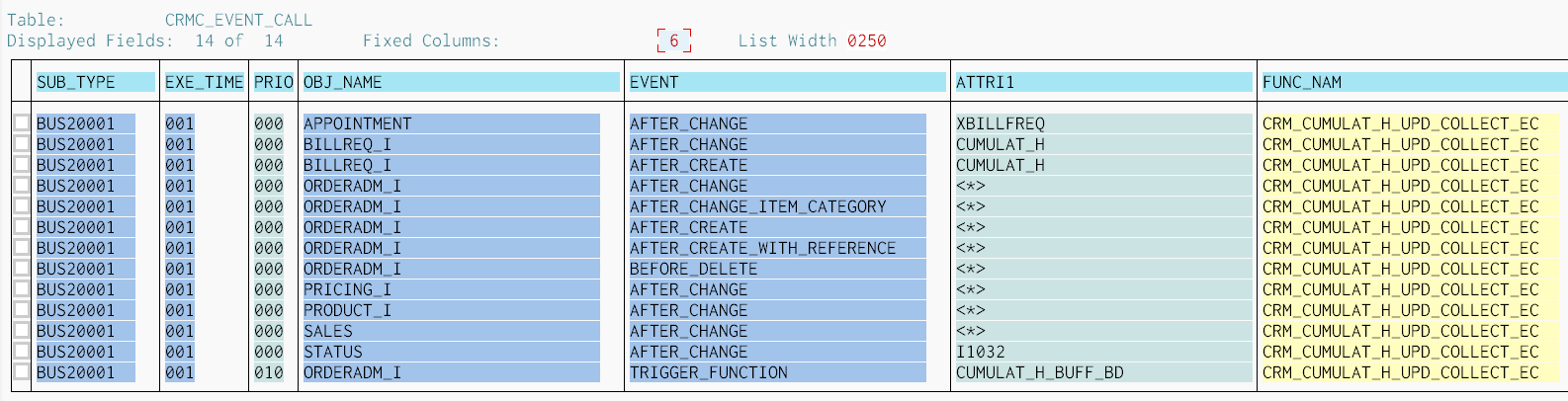The height and width of the screenshot is (401, 1568).
Task: Check the row with event TRIGGER_FUNCTION
Action: (22, 372)
